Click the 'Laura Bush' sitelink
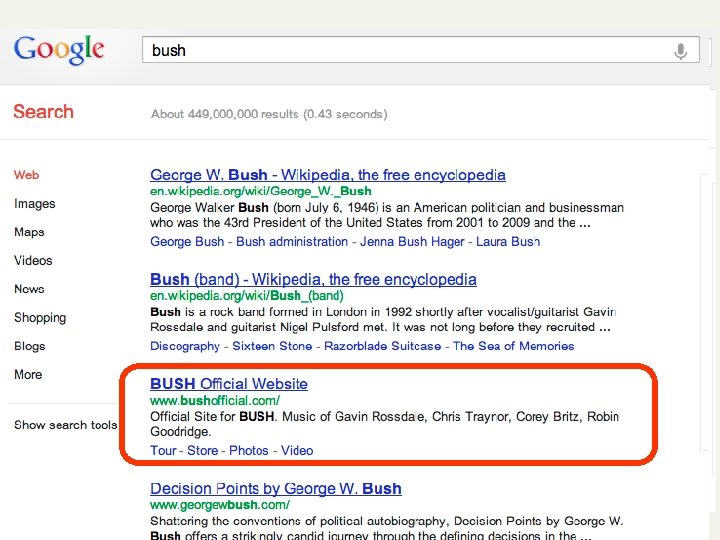 (x=508, y=242)
